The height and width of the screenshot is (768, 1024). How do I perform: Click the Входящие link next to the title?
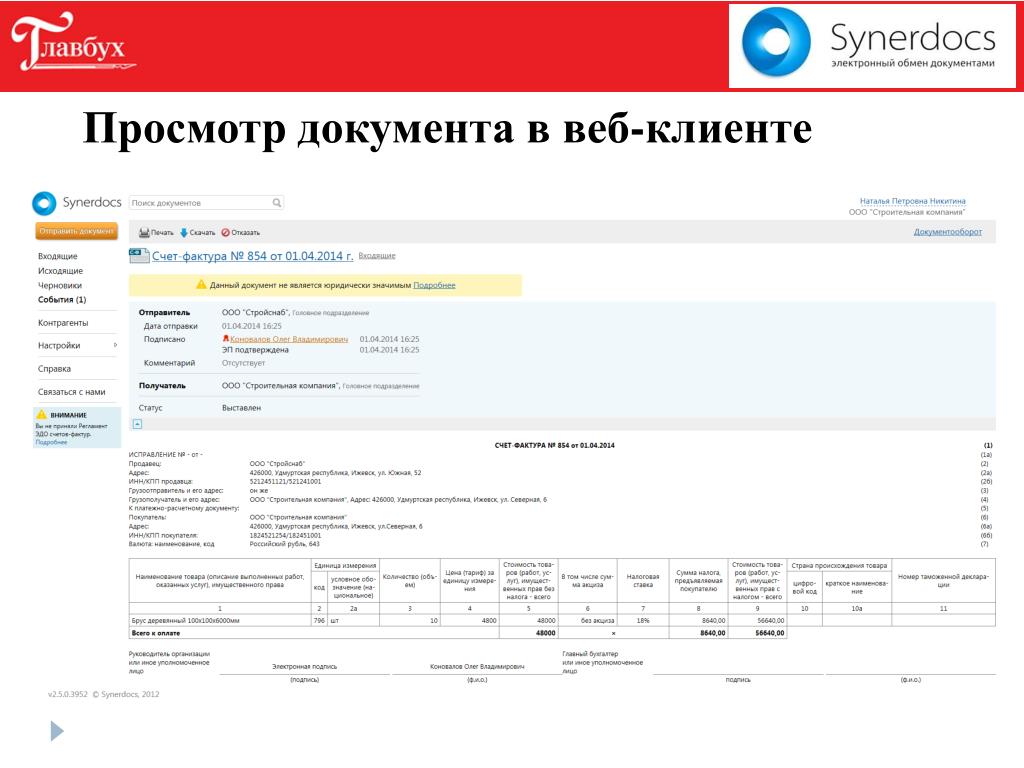(x=377, y=255)
